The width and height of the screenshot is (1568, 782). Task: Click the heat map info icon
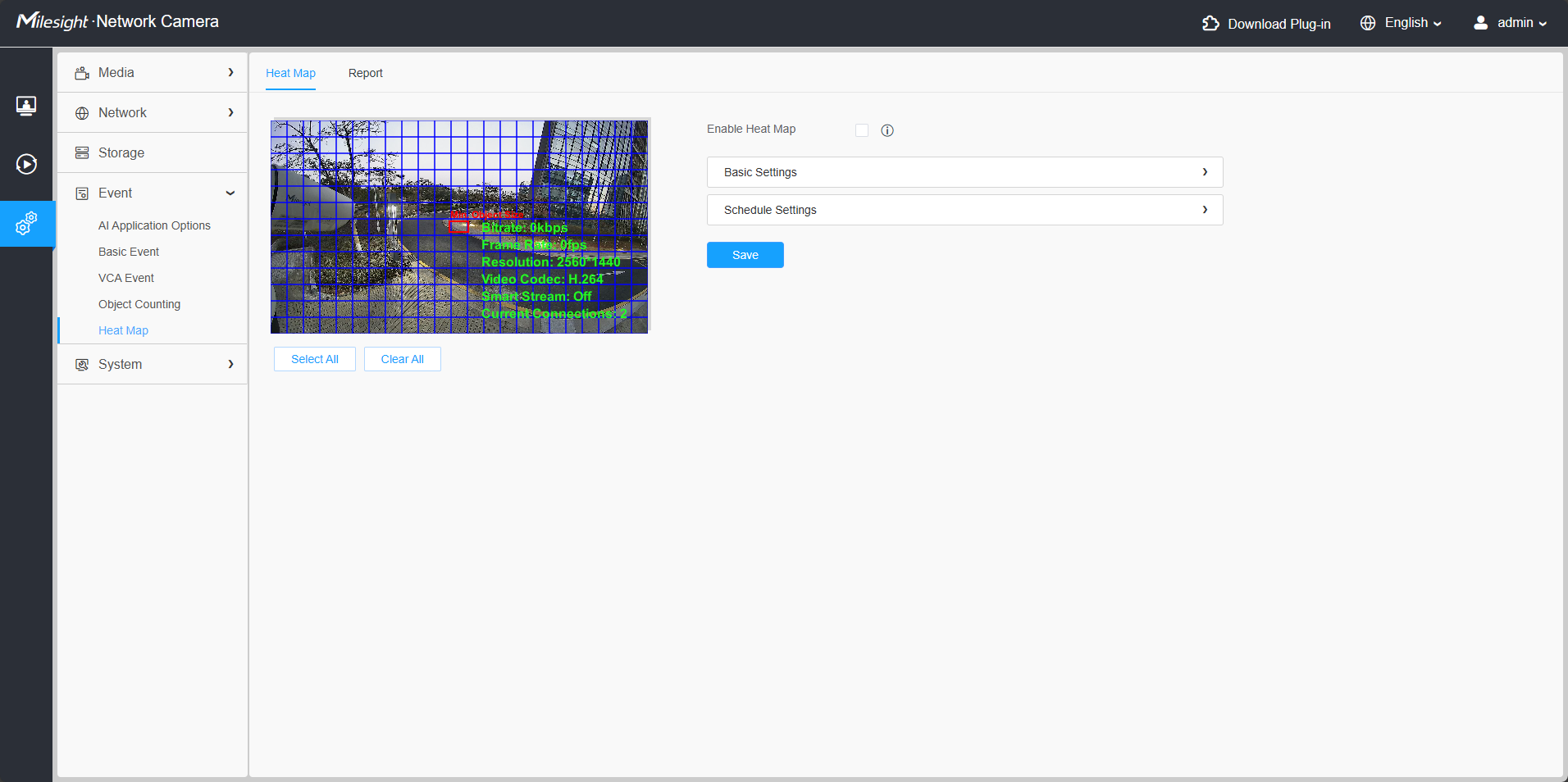(x=887, y=130)
